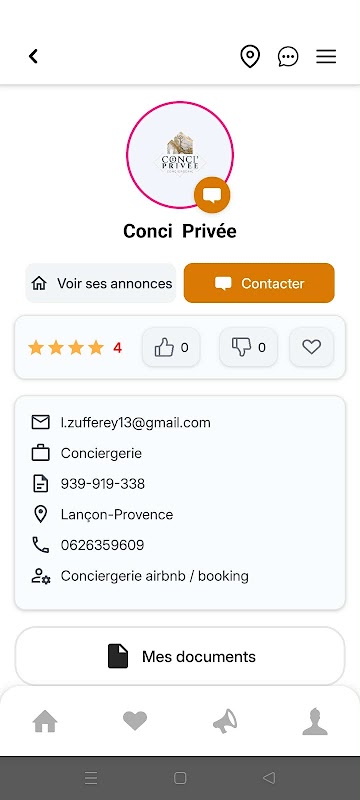Tap the four-star rating

(x=75, y=348)
